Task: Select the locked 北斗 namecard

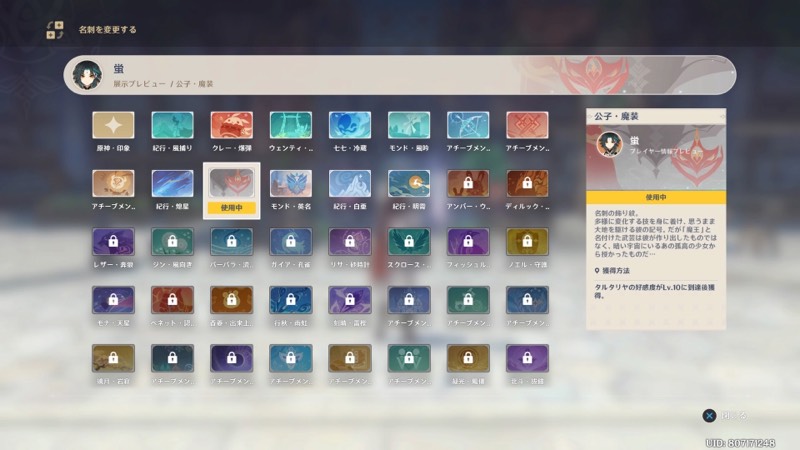Action: [x=528, y=358]
